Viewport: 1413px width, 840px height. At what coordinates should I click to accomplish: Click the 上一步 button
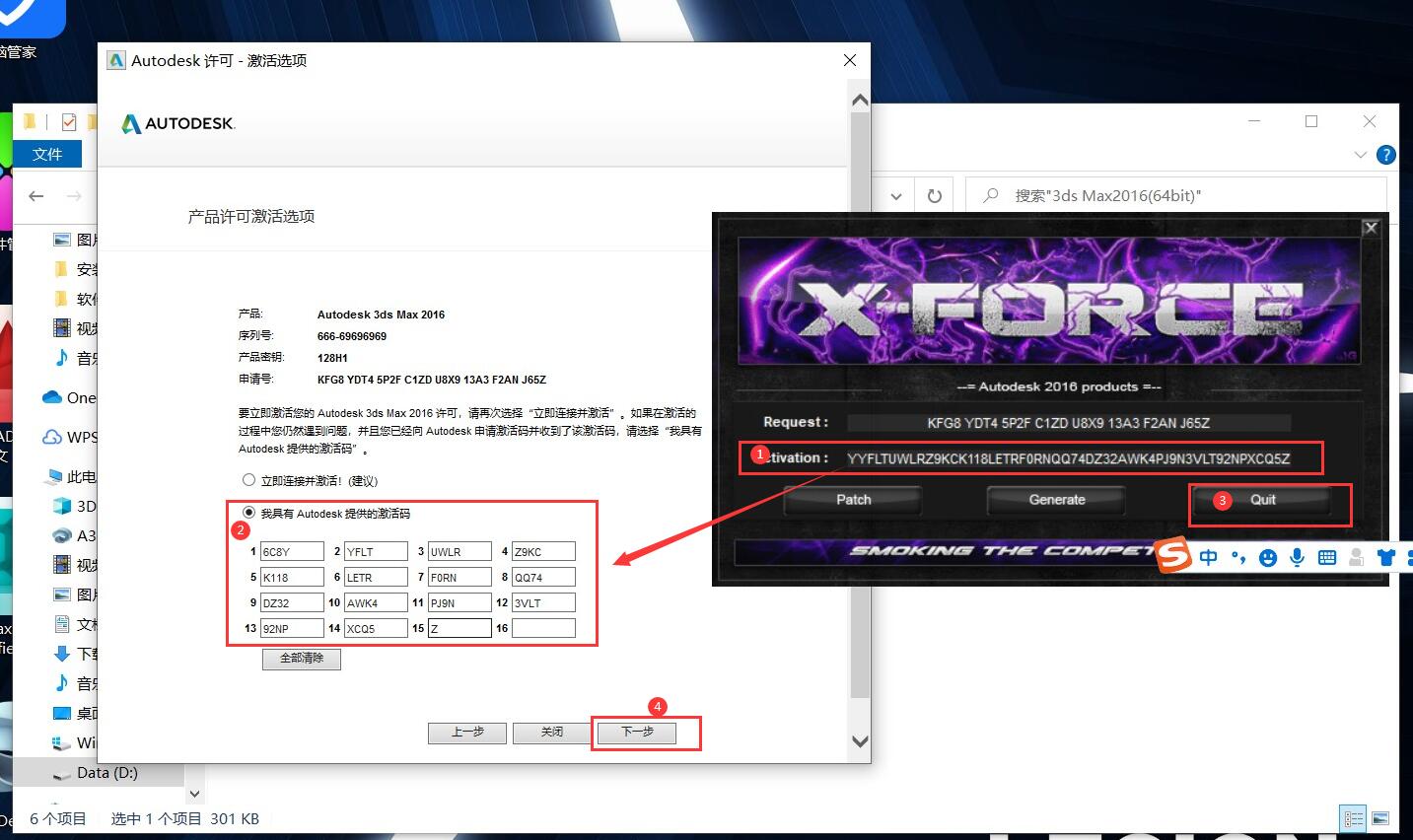(x=467, y=733)
